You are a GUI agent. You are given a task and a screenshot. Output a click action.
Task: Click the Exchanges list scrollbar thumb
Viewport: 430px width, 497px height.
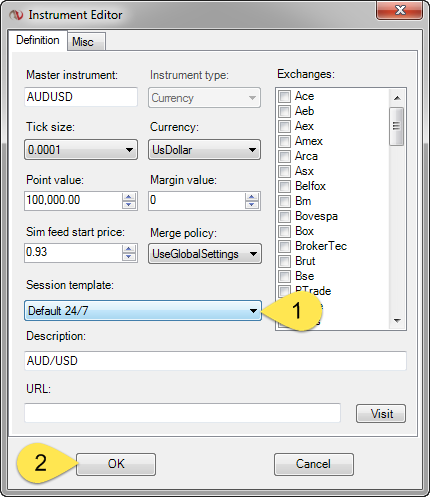pos(397,126)
